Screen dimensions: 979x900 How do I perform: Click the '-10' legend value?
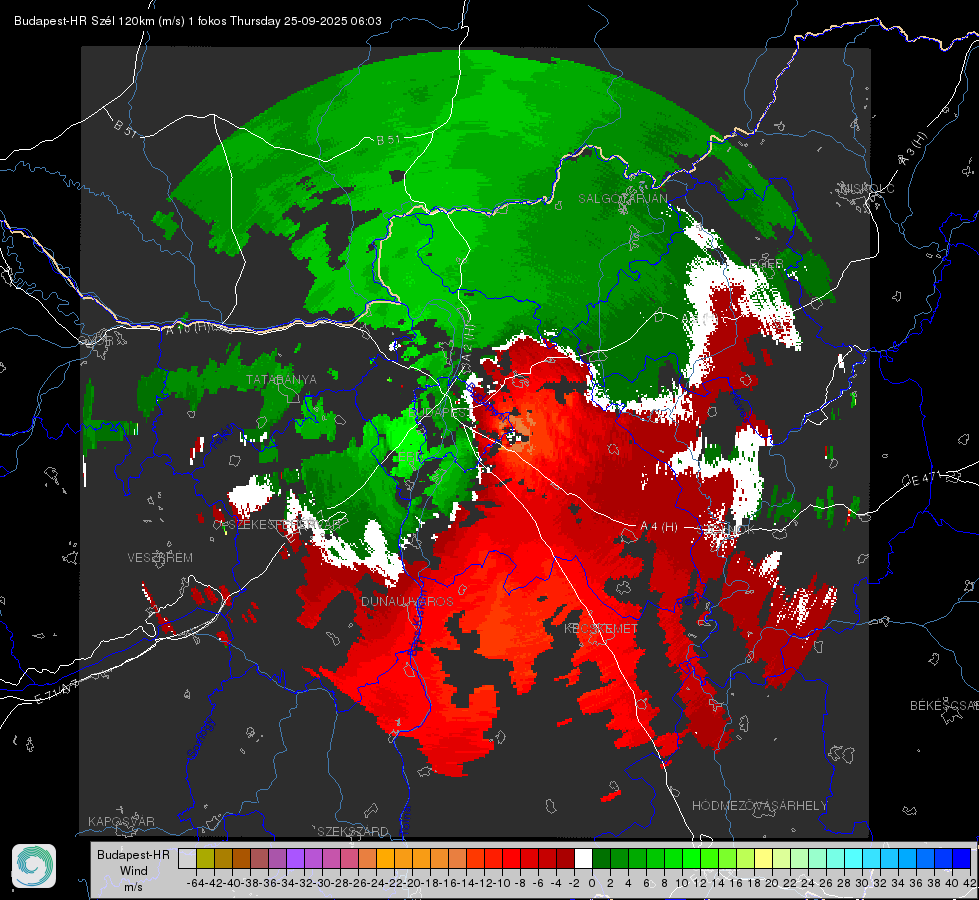pos(502,883)
